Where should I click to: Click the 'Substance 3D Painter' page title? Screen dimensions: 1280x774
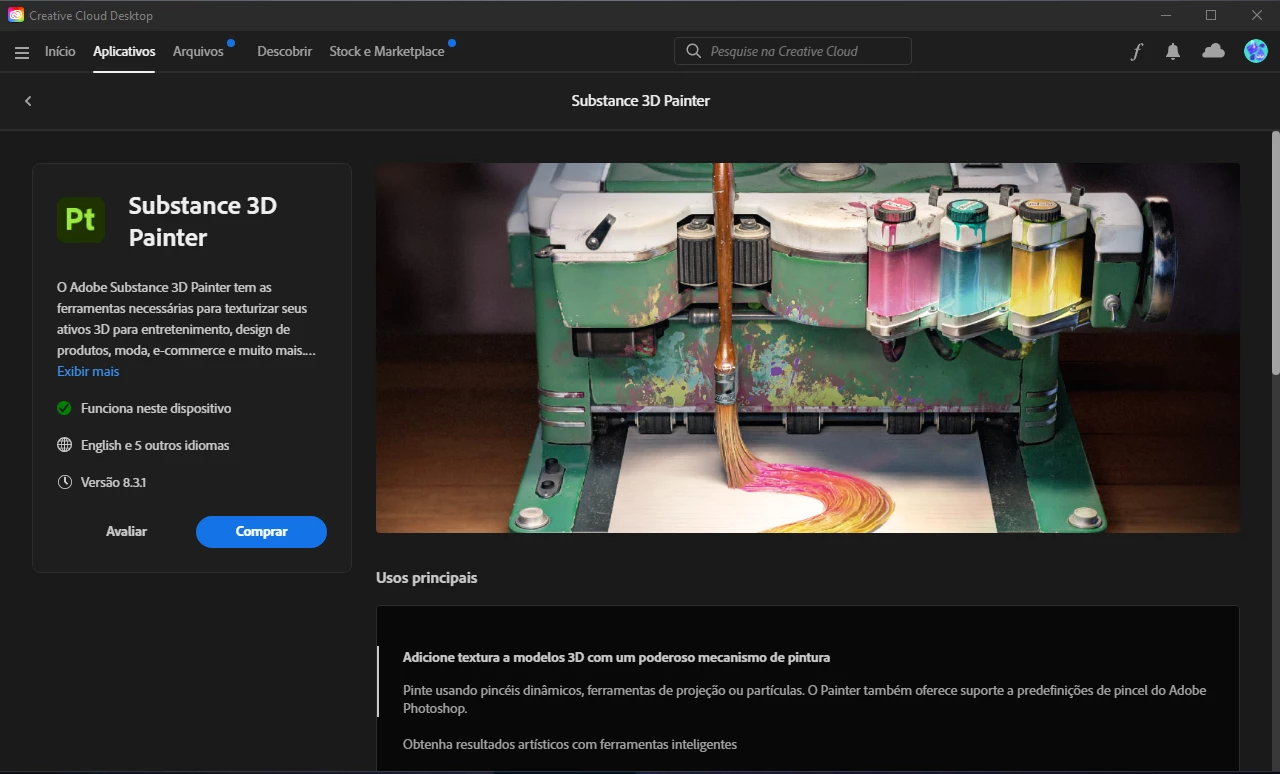[641, 101]
